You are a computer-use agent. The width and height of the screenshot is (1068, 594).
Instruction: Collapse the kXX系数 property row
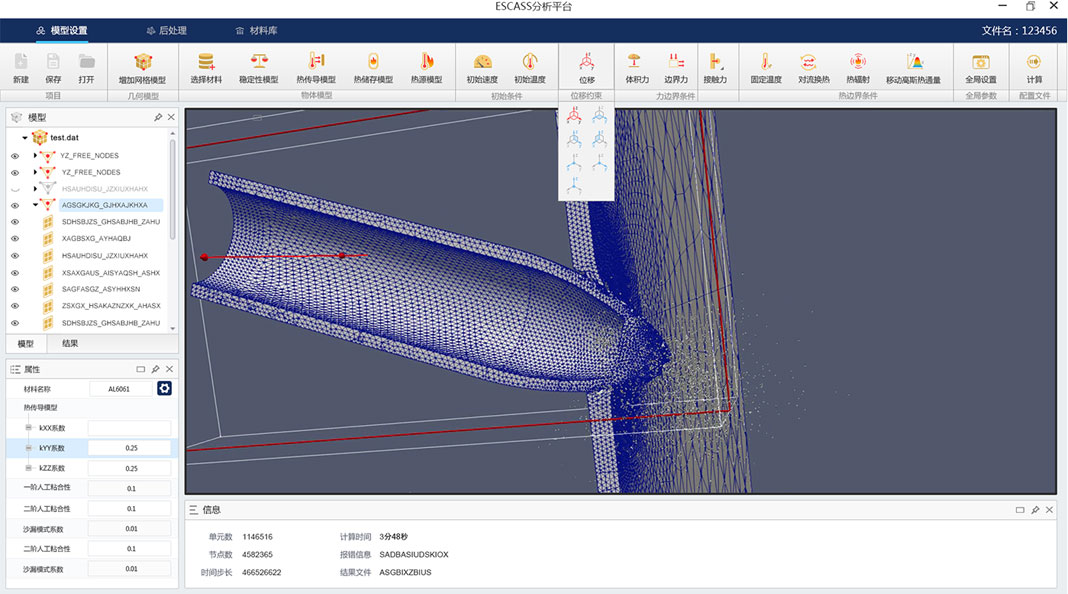(x=29, y=428)
